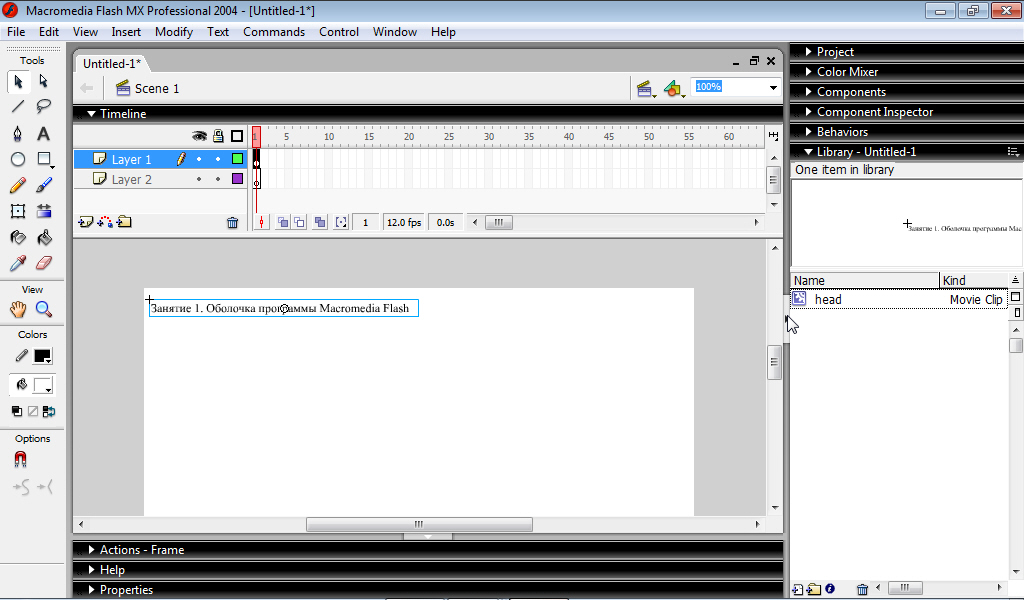Expand the Actions - Frame panel
The height and width of the screenshot is (600, 1024).
click(91, 550)
